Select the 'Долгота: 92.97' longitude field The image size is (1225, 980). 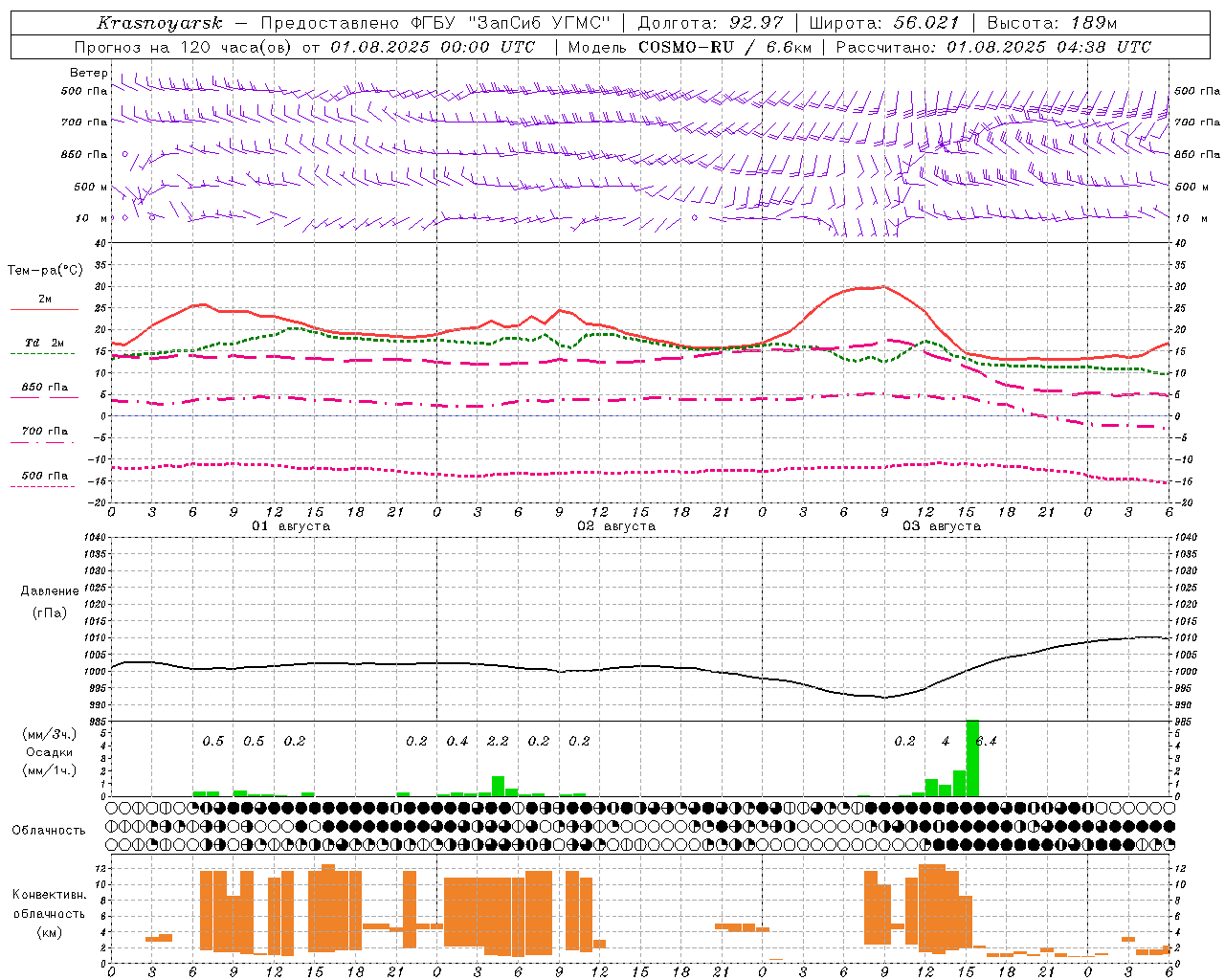[709, 23]
